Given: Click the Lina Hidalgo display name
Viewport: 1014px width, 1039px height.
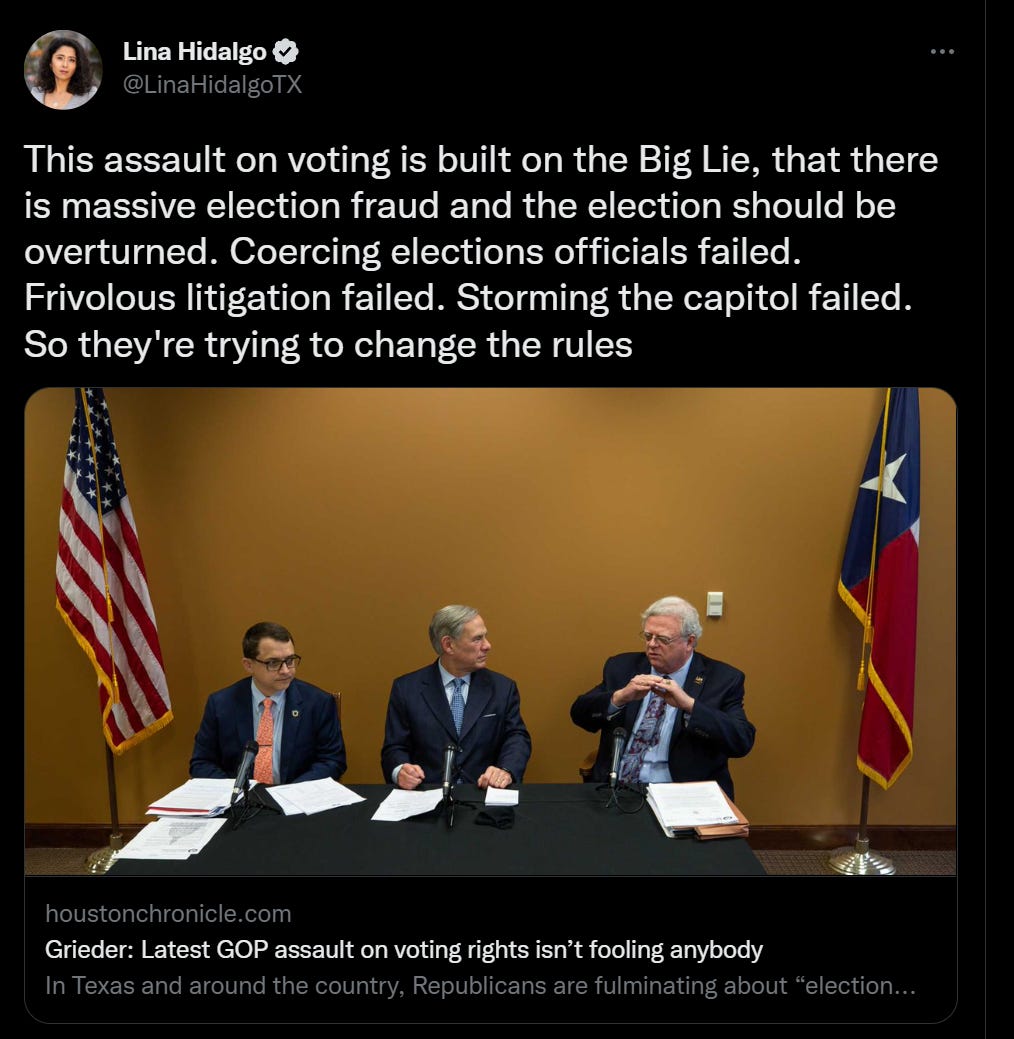Looking at the screenshot, I should 195,52.
